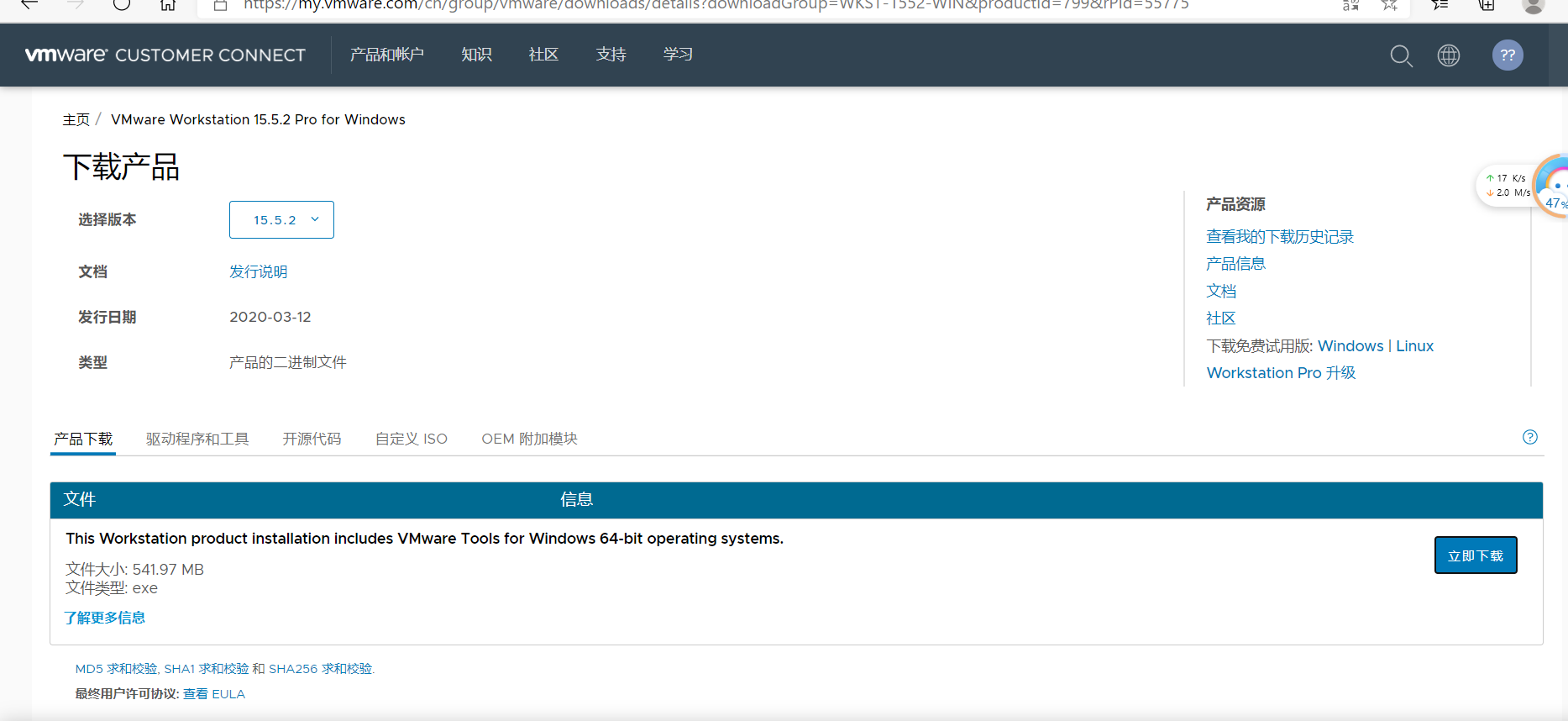
Task: Open 学习 navigation menu
Action: 678,55
